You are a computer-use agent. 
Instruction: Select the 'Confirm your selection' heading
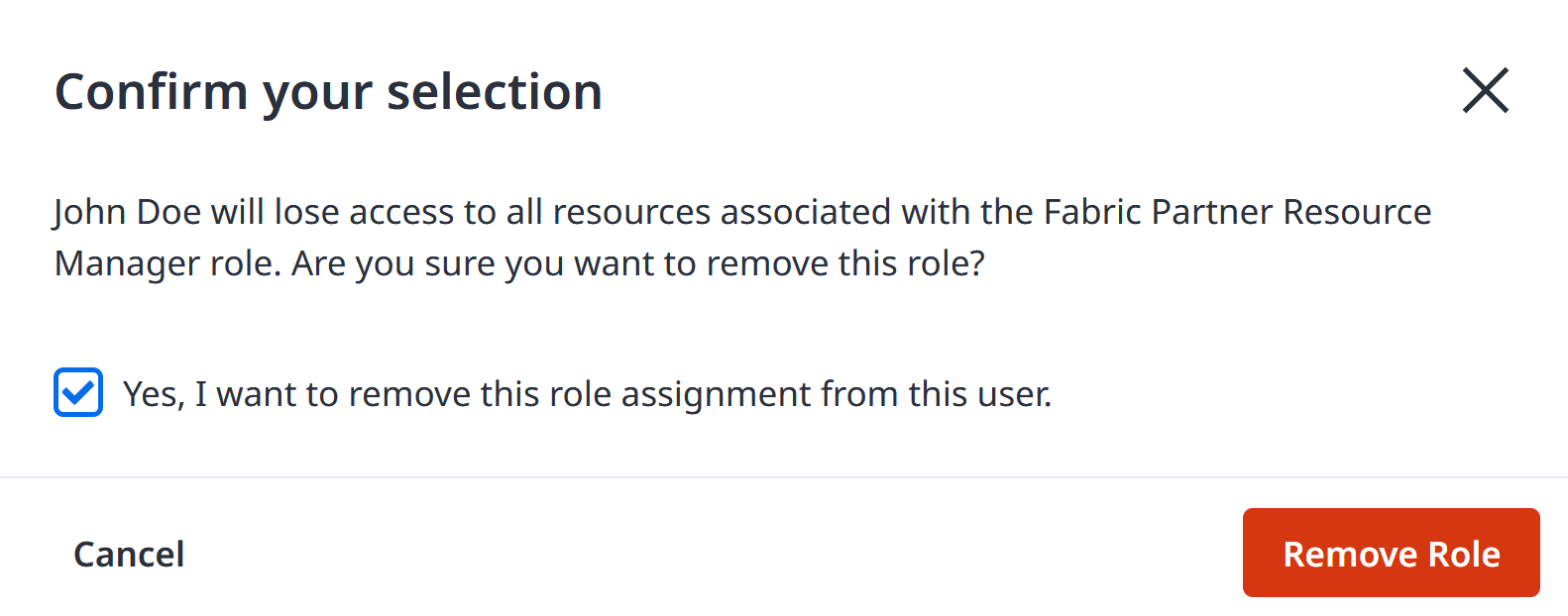pyautogui.click(x=328, y=92)
